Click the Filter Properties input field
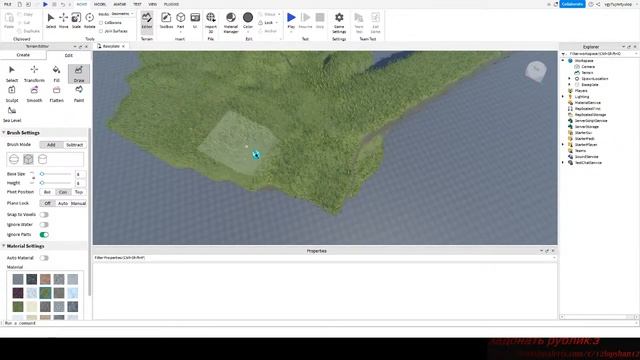640x360 pixels. [324, 258]
